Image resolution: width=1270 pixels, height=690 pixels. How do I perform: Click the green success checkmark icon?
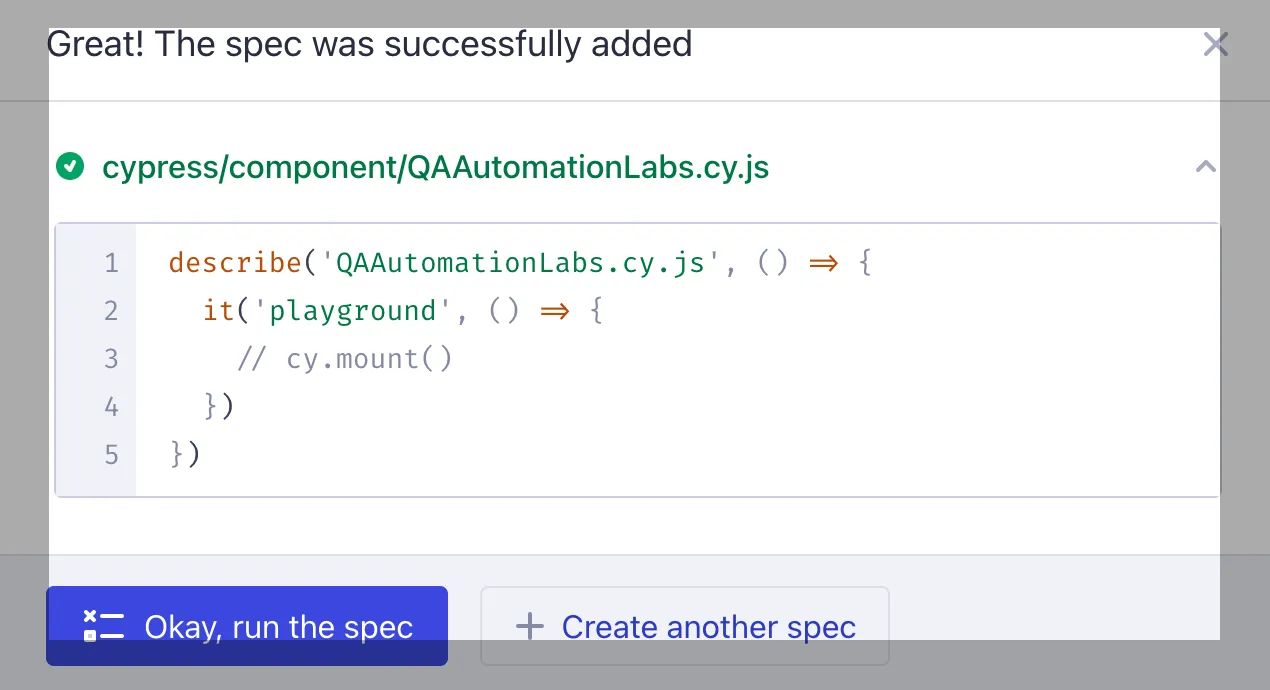pos(70,166)
